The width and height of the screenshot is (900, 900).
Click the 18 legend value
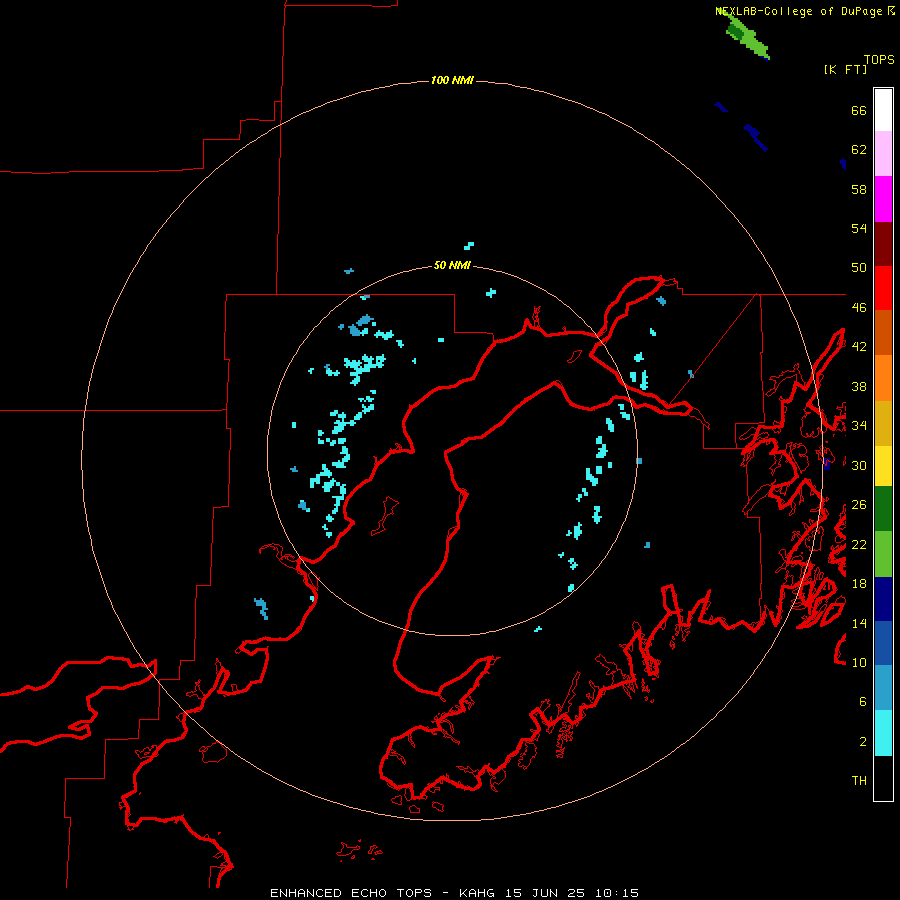(859, 584)
